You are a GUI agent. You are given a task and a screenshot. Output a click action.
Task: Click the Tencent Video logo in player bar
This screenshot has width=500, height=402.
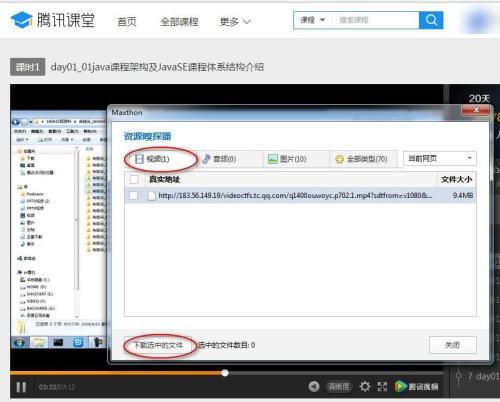416,387
